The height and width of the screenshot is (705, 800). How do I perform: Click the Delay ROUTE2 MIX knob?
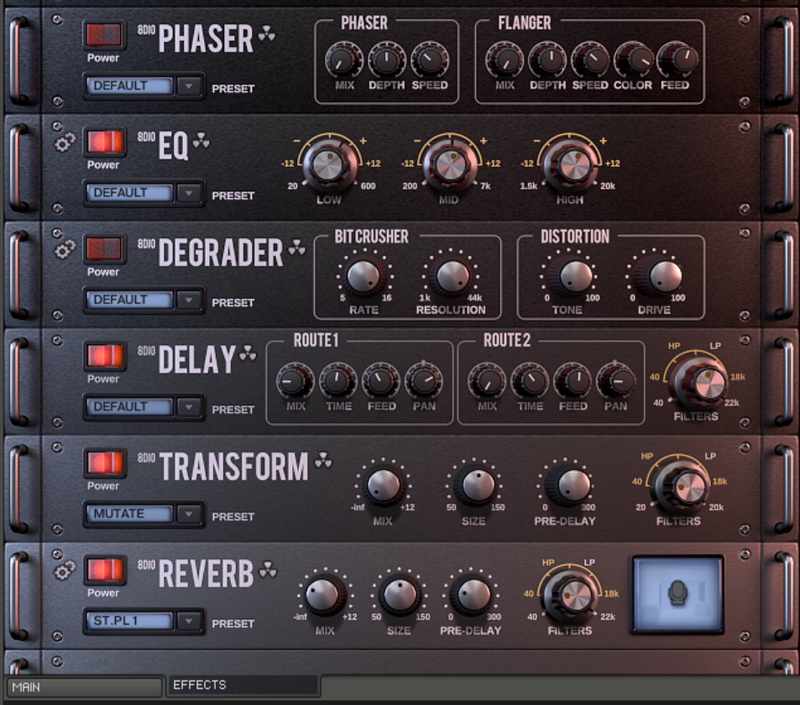(487, 381)
